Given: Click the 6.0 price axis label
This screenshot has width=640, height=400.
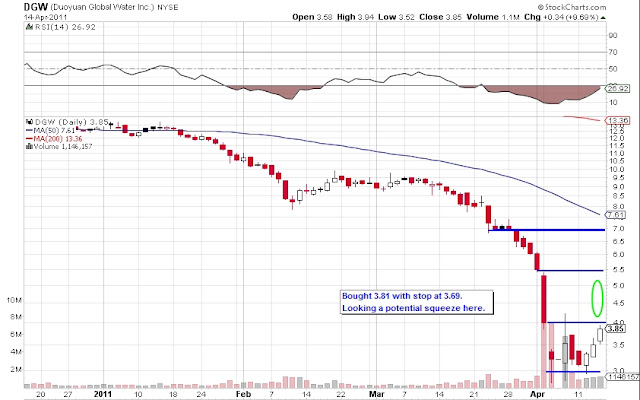Looking at the screenshot, I should pyautogui.click(x=618, y=255).
